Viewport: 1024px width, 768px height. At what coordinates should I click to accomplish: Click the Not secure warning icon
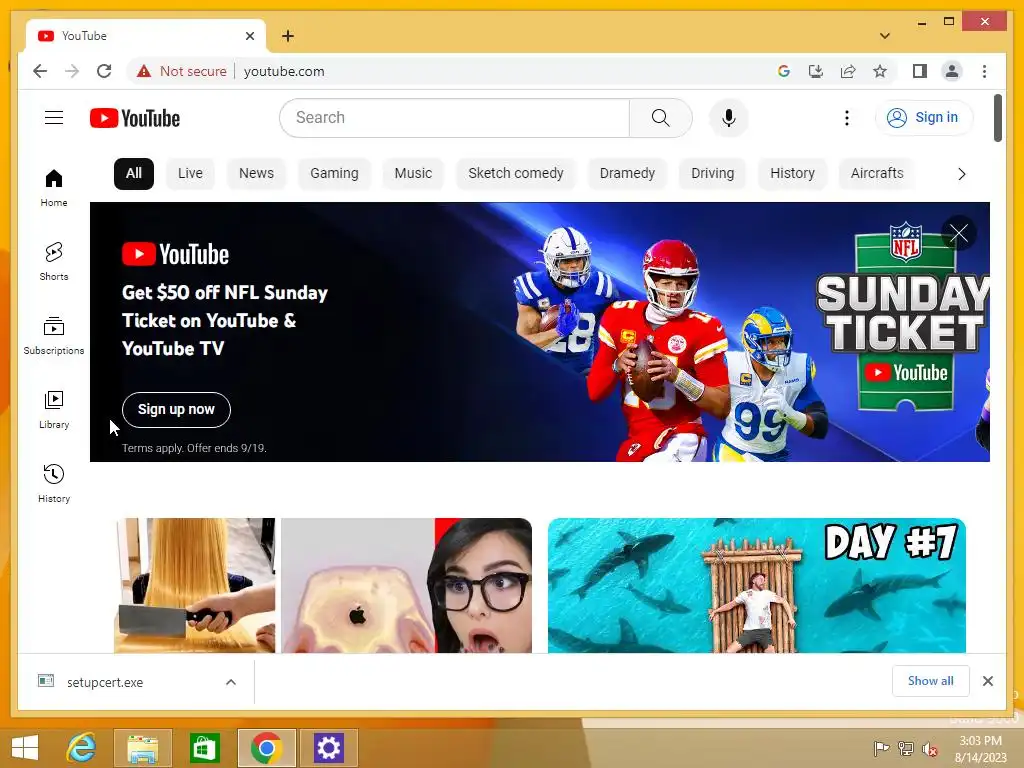pos(144,71)
